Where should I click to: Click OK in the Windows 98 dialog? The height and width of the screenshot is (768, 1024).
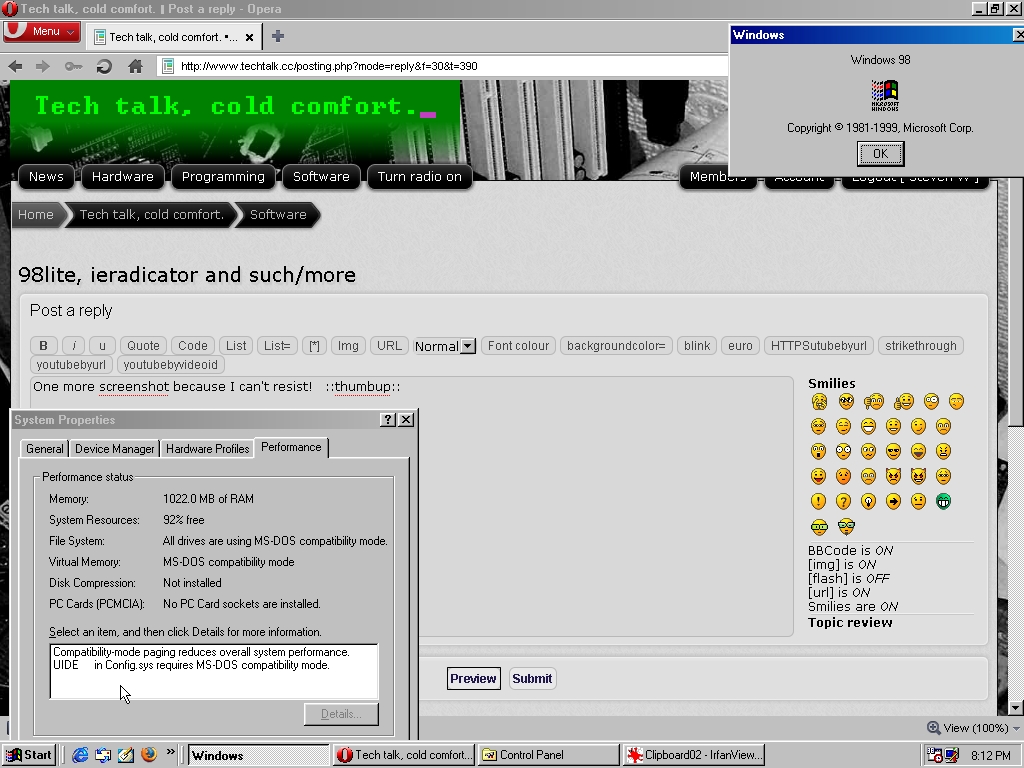click(880, 153)
